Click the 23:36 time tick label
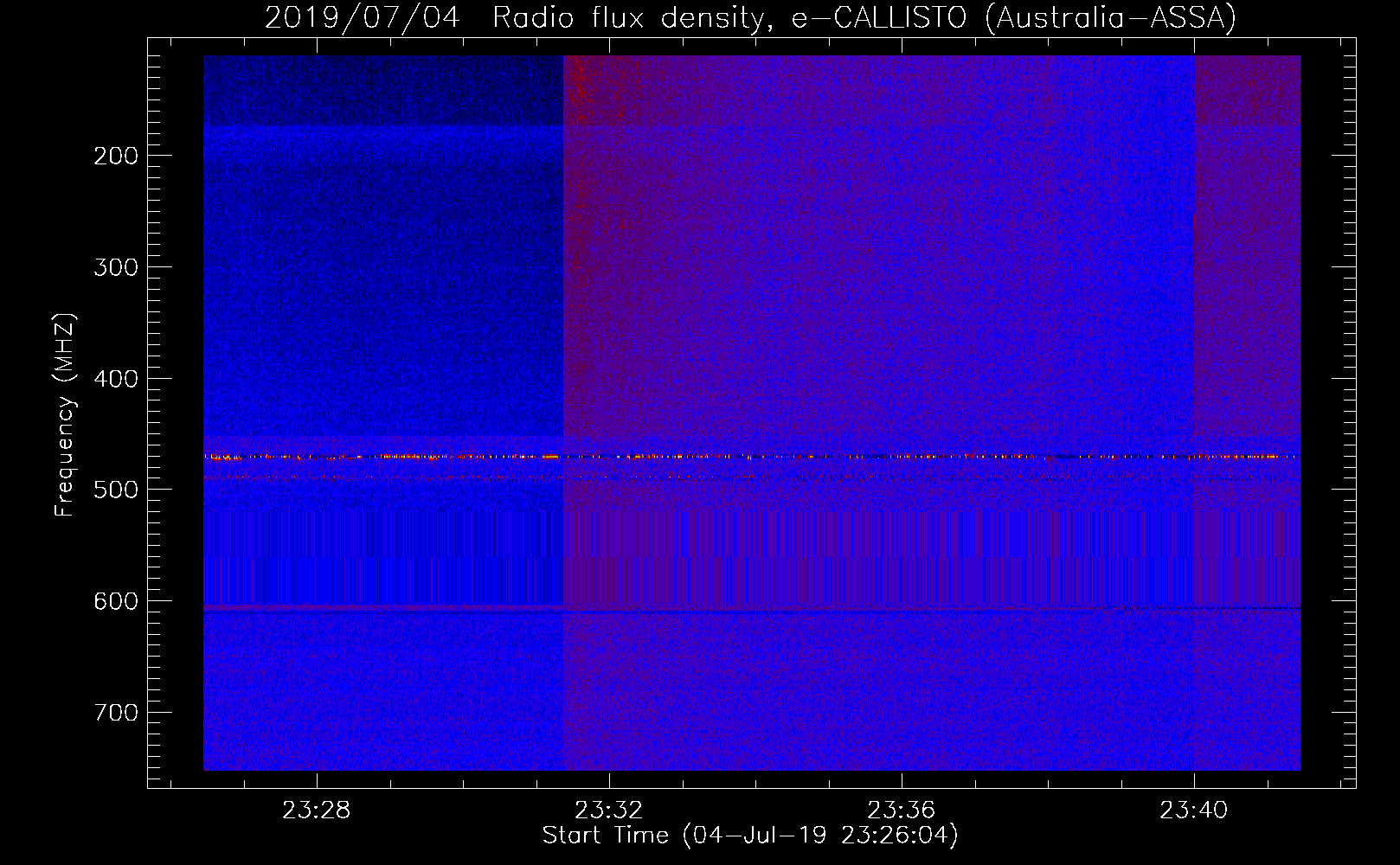The height and width of the screenshot is (865, 1400). 902,811
